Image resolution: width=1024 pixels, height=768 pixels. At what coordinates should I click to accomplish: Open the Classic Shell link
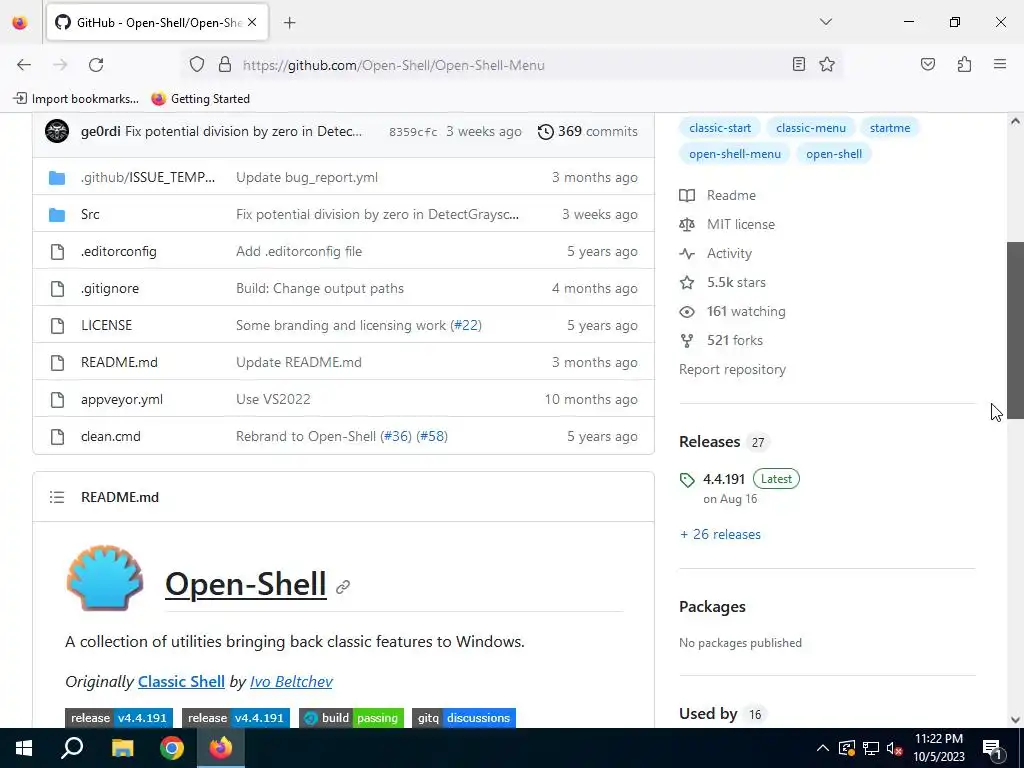tap(181, 681)
